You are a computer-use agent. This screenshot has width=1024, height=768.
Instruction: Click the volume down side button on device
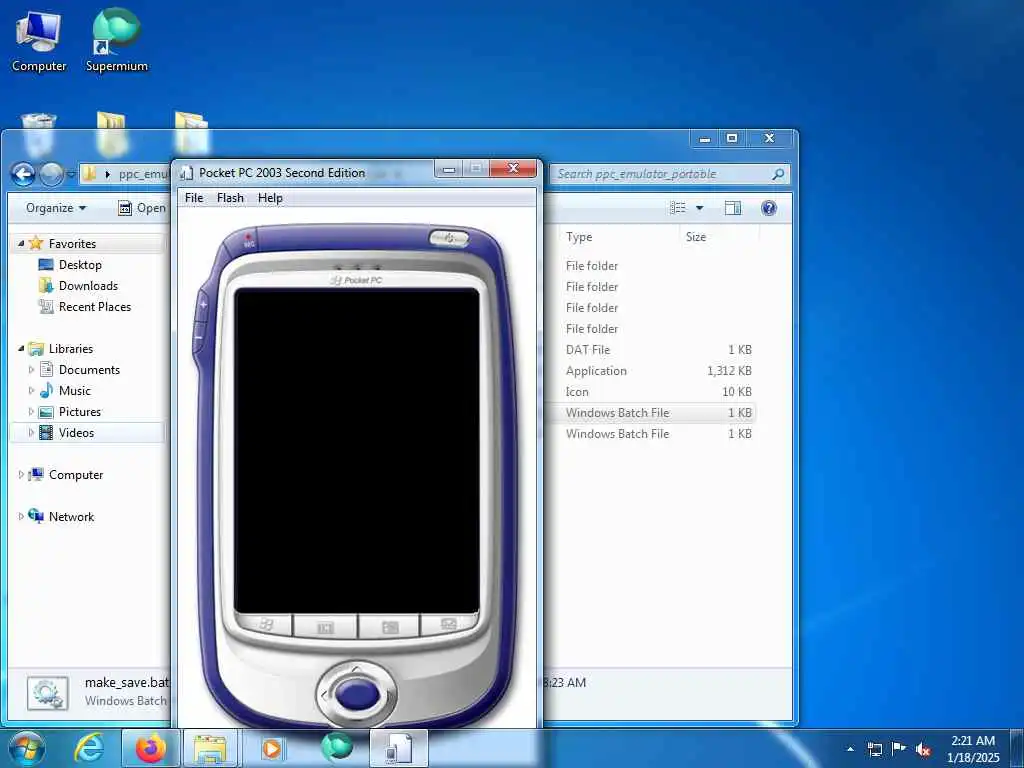199,338
